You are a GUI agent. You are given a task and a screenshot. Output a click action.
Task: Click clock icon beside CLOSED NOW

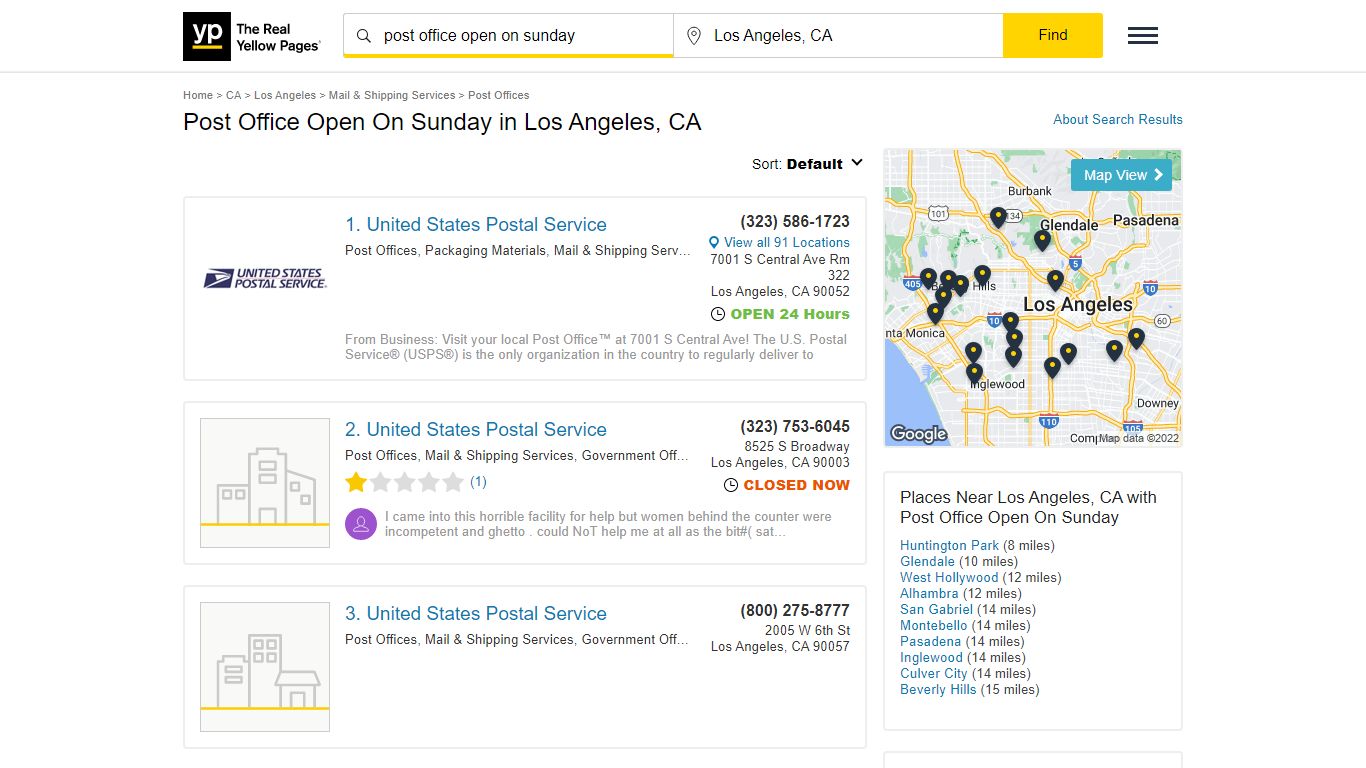[x=731, y=485]
